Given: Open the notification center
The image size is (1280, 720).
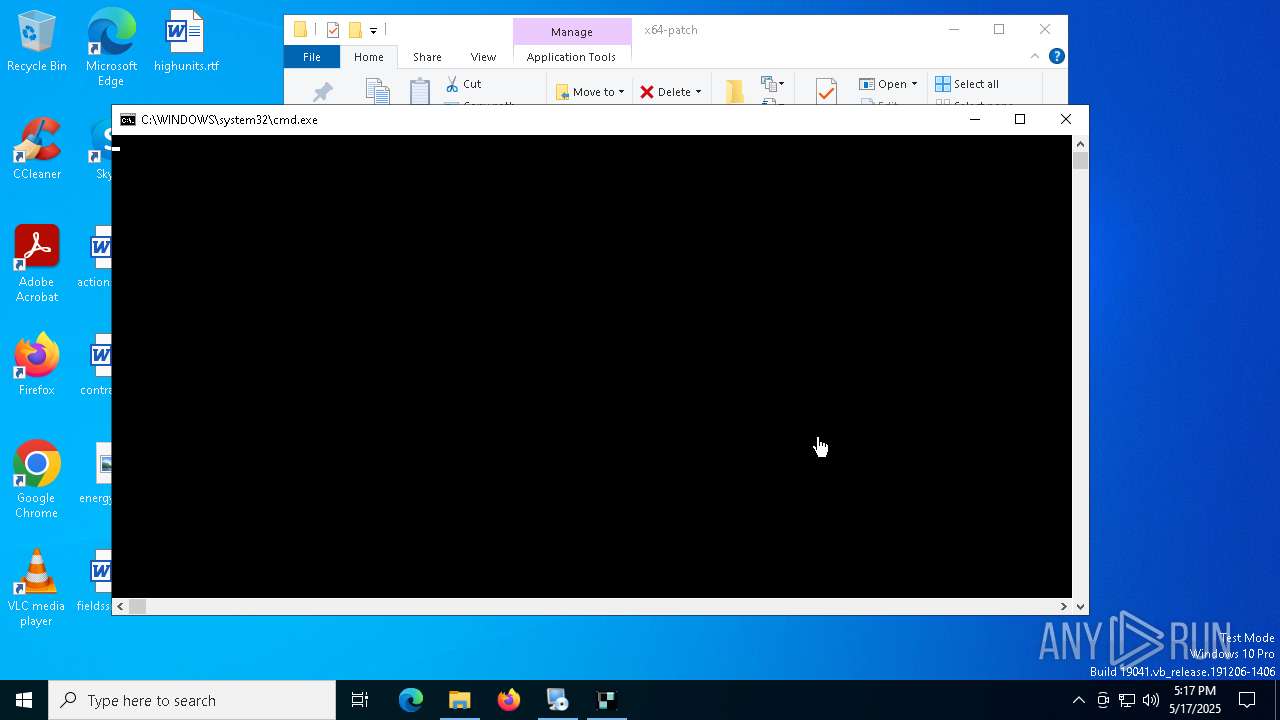Looking at the screenshot, I should click(1247, 700).
